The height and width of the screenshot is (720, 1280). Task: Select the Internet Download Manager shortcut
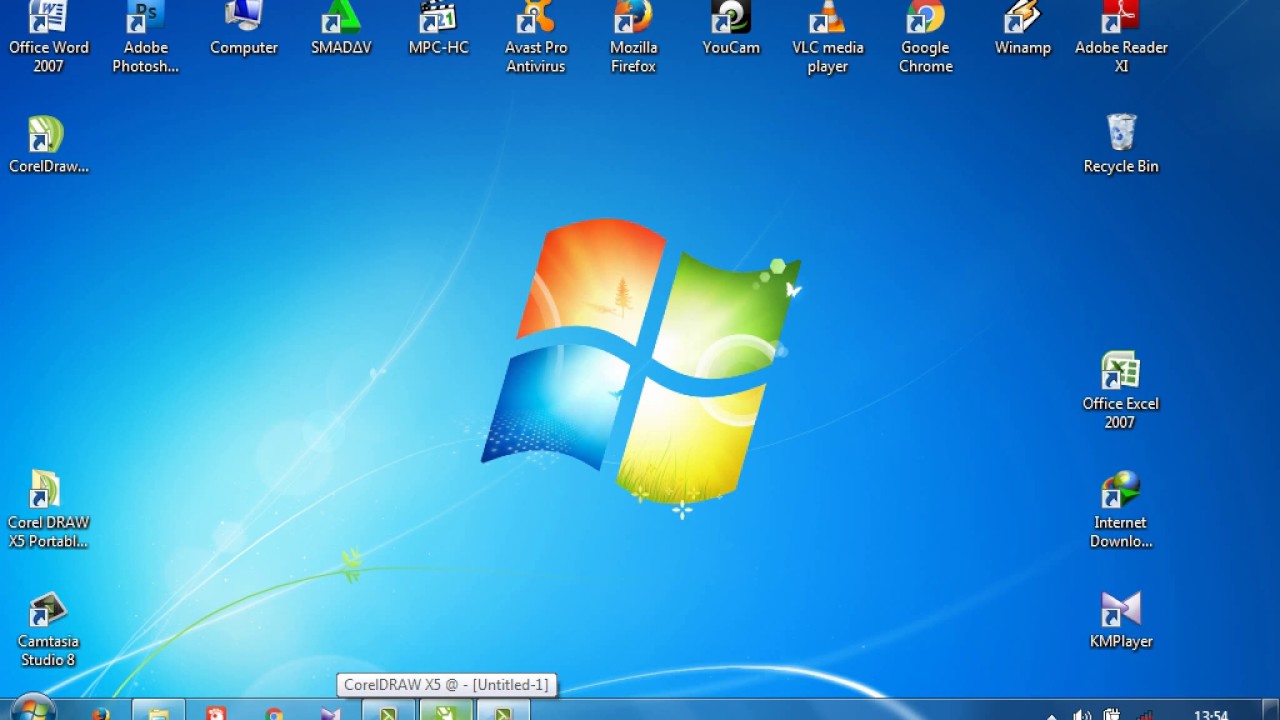click(1120, 510)
